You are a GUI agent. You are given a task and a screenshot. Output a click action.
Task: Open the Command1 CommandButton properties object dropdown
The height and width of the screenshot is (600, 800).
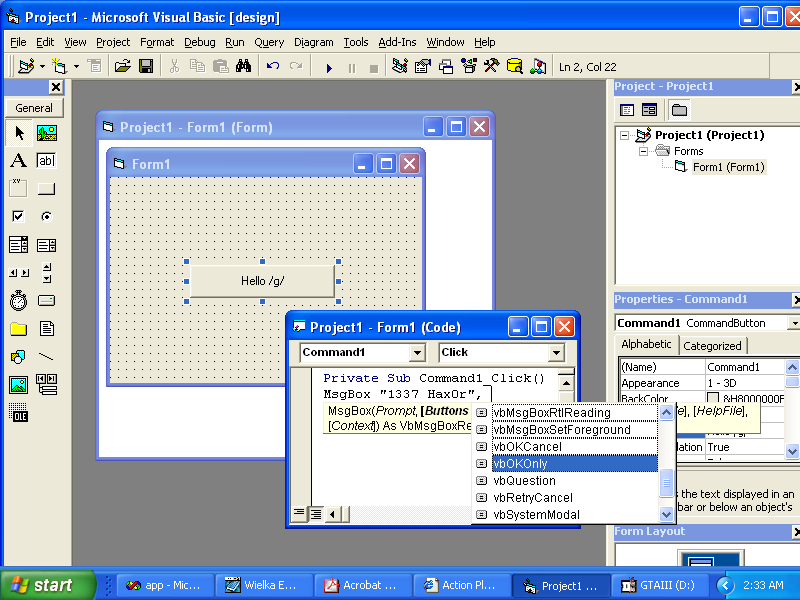(x=793, y=323)
